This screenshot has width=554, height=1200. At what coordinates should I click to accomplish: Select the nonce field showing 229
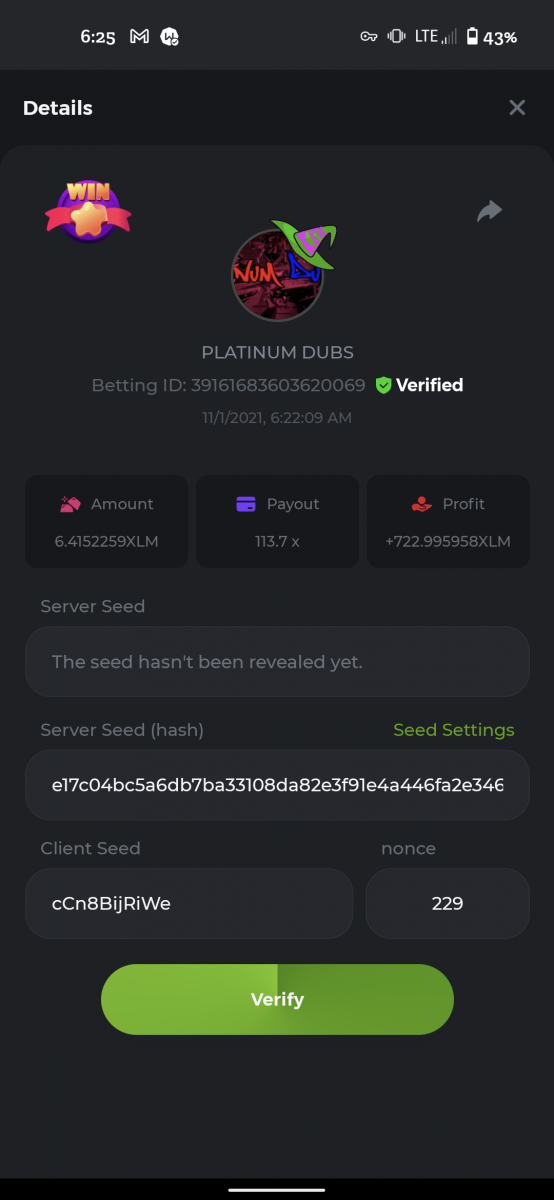click(x=447, y=903)
